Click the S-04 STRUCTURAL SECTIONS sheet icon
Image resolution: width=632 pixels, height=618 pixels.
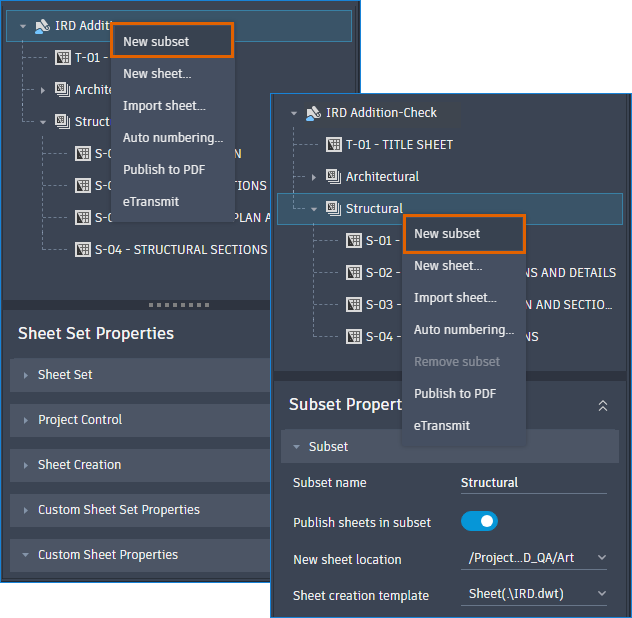83,250
